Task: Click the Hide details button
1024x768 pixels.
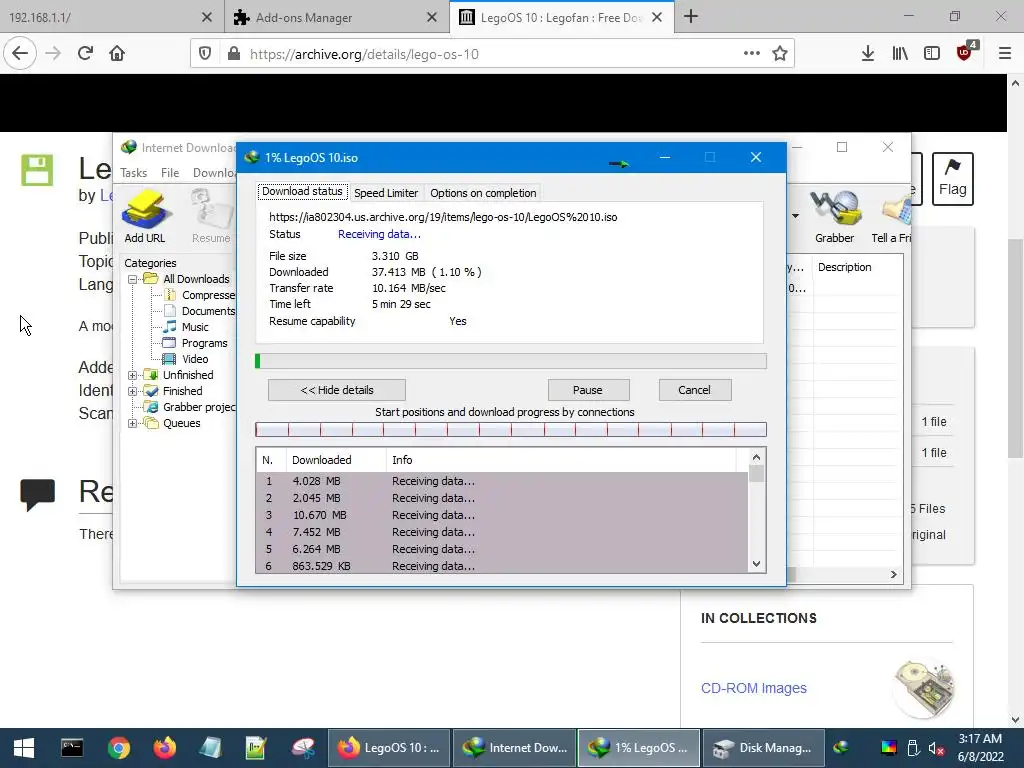Action: pyautogui.click(x=337, y=390)
